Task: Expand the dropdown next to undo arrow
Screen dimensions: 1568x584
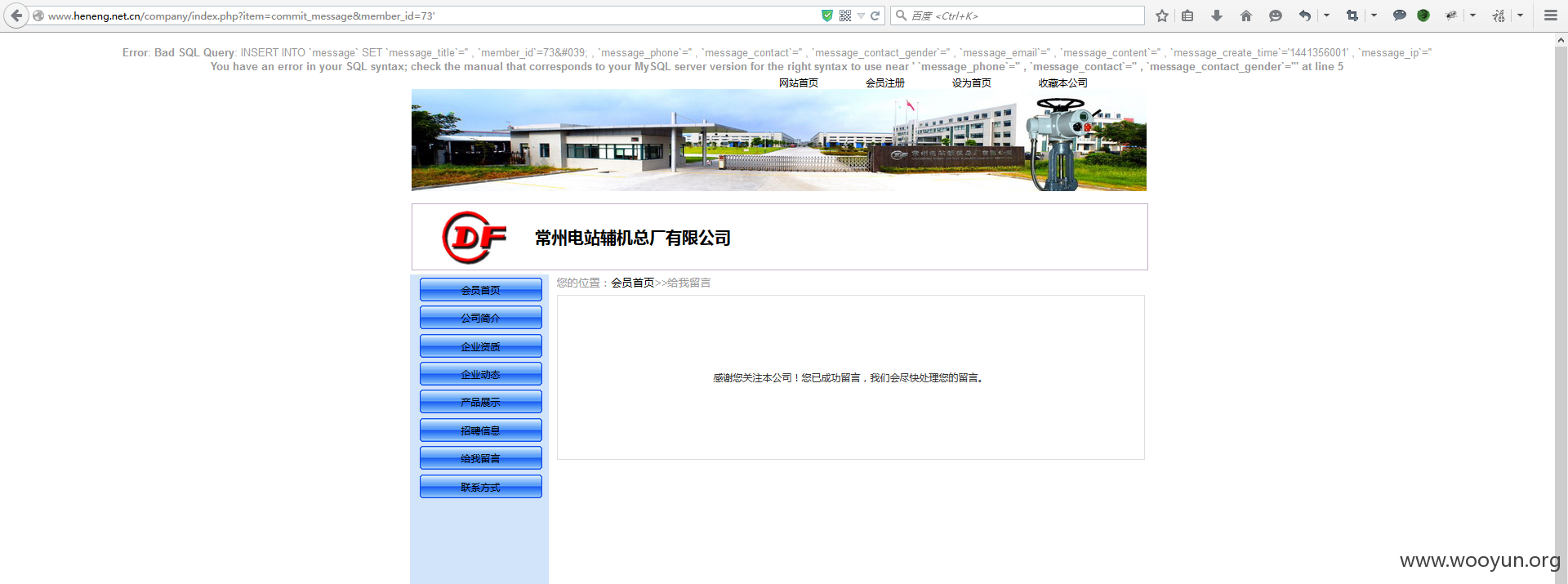Action: pyautogui.click(x=1326, y=16)
